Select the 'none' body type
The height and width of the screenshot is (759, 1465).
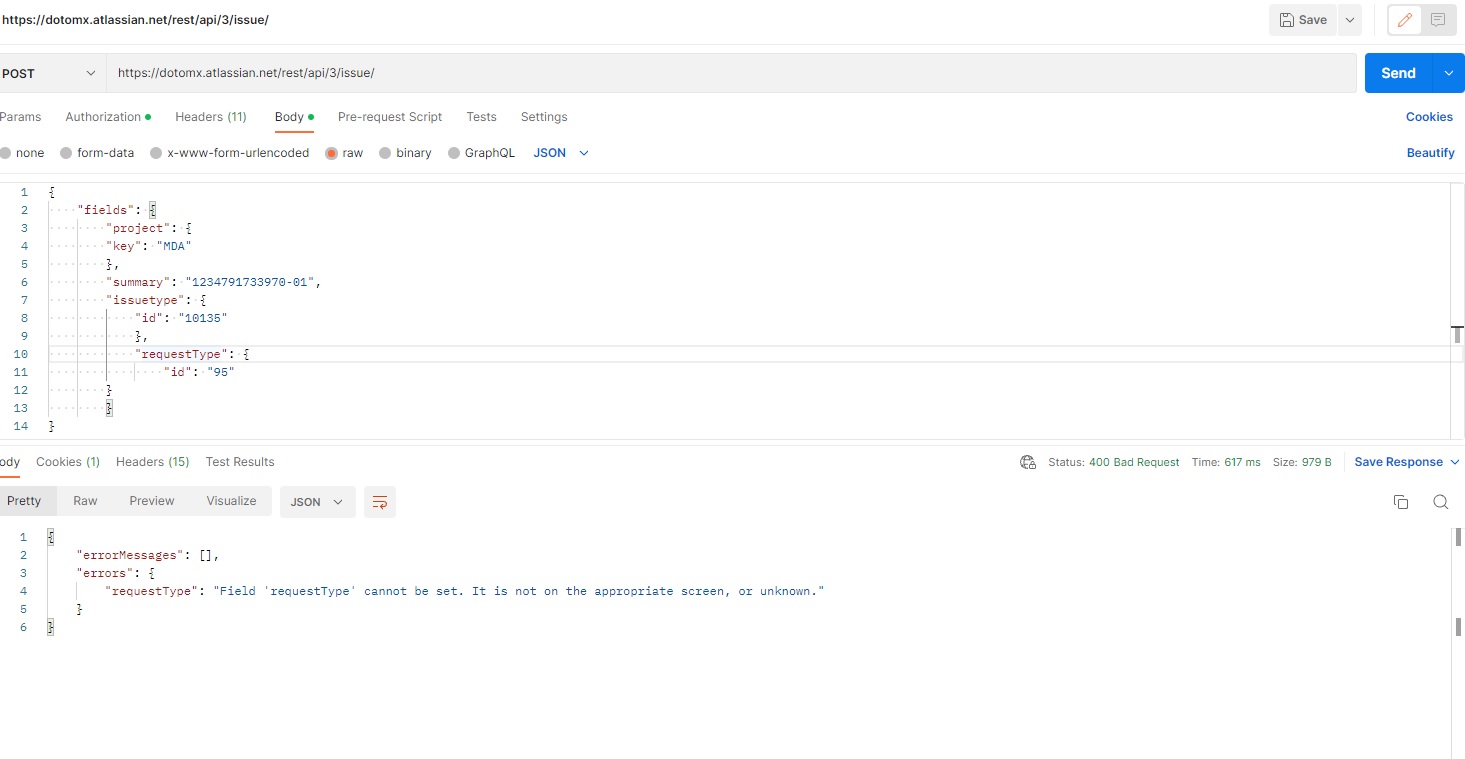(22, 153)
